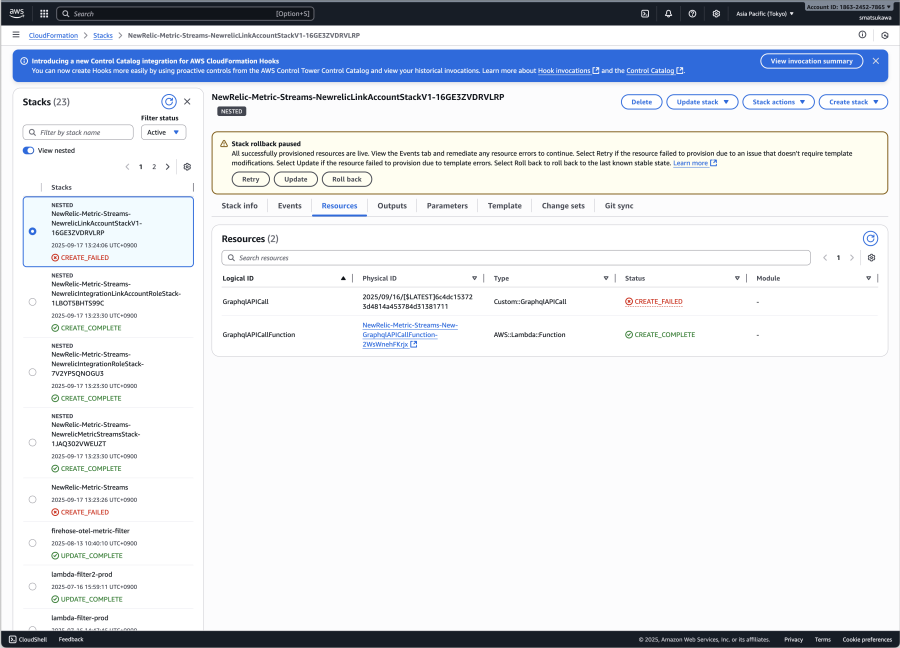Screen dimensions: 900x648
Task: Refresh the Resources table
Action: point(871,238)
